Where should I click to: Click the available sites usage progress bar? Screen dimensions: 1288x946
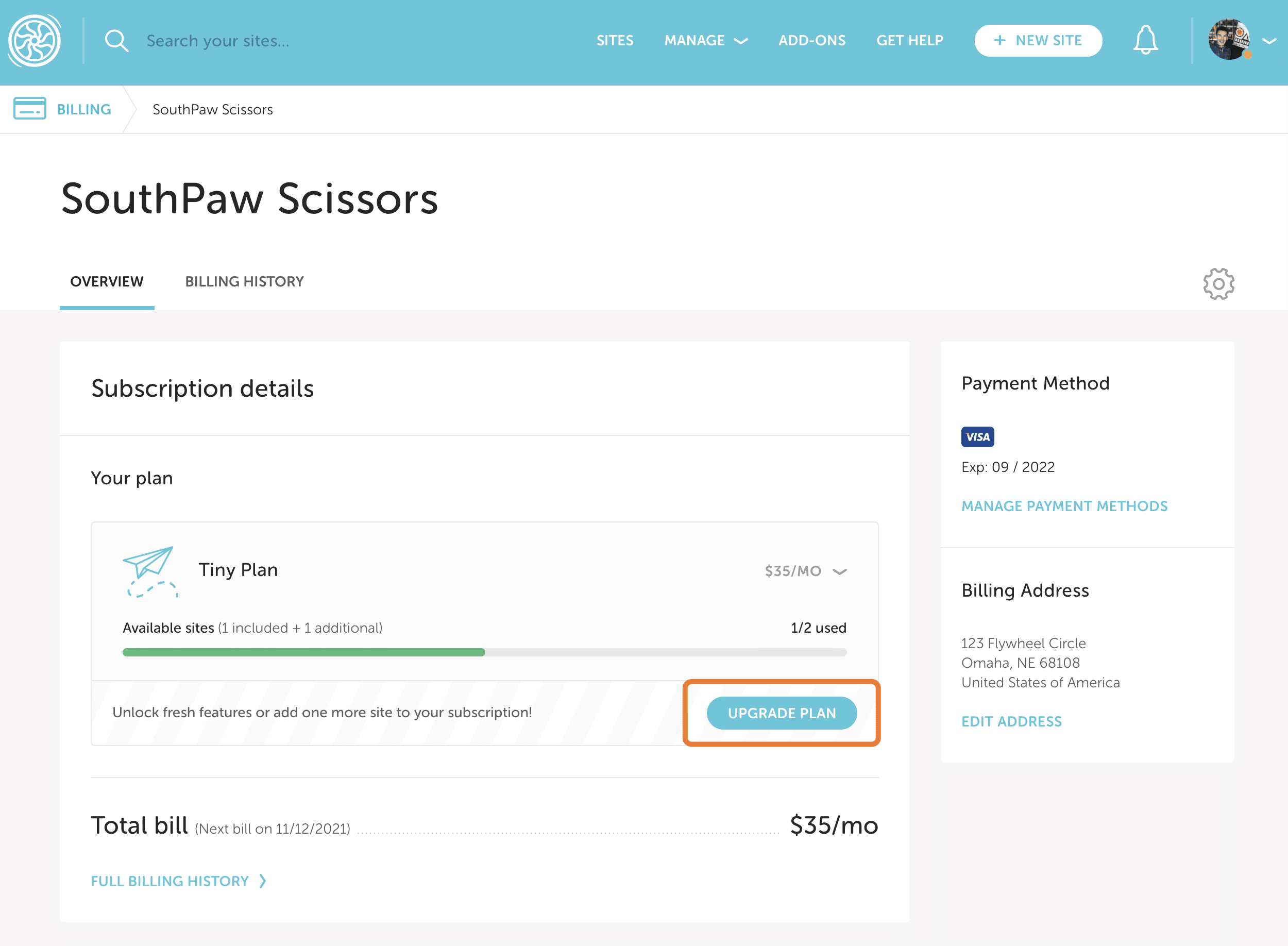[x=484, y=652]
